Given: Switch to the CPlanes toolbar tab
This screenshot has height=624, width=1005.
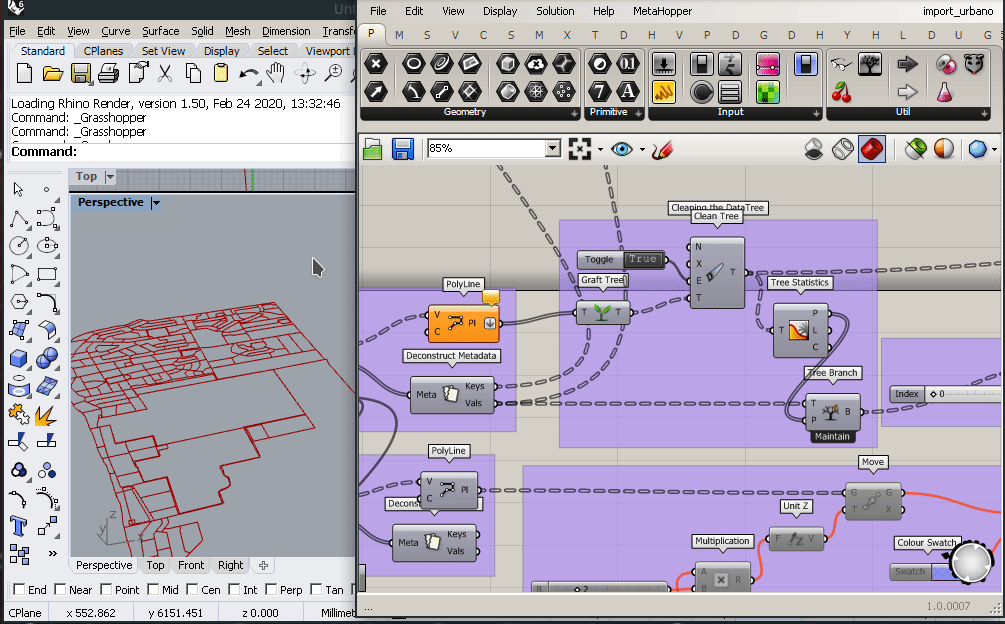Looking at the screenshot, I should tap(103, 51).
